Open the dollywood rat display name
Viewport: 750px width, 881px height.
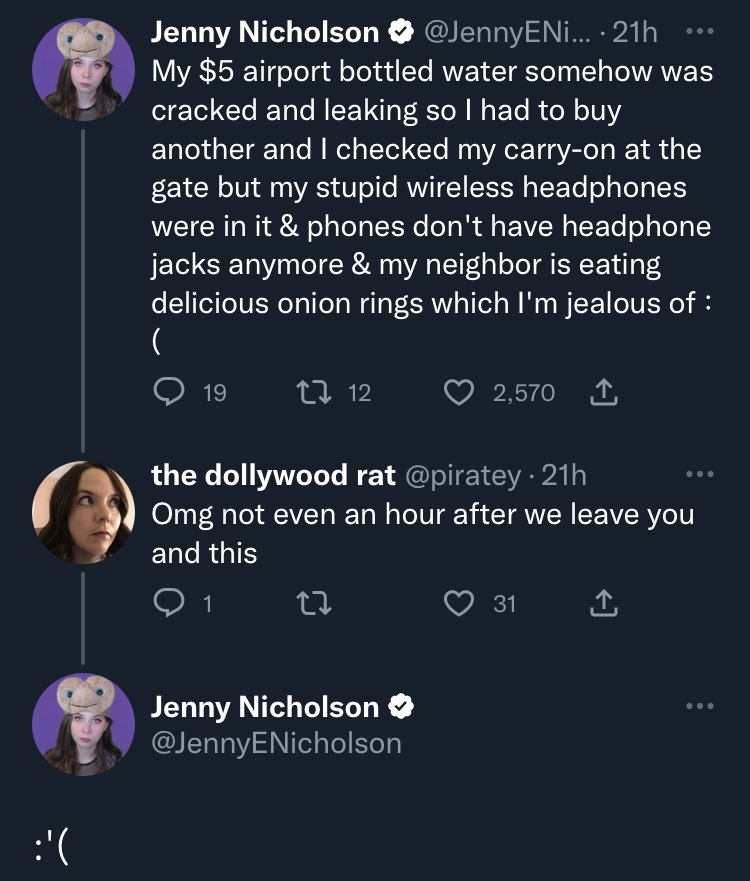click(273, 476)
